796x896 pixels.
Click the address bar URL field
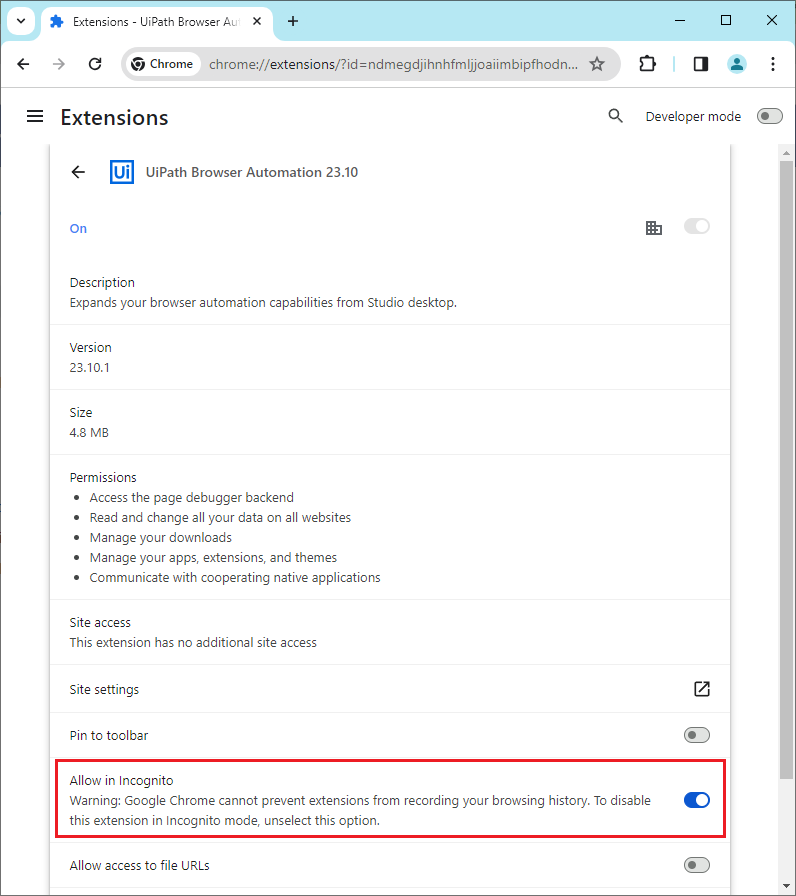click(390, 64)
